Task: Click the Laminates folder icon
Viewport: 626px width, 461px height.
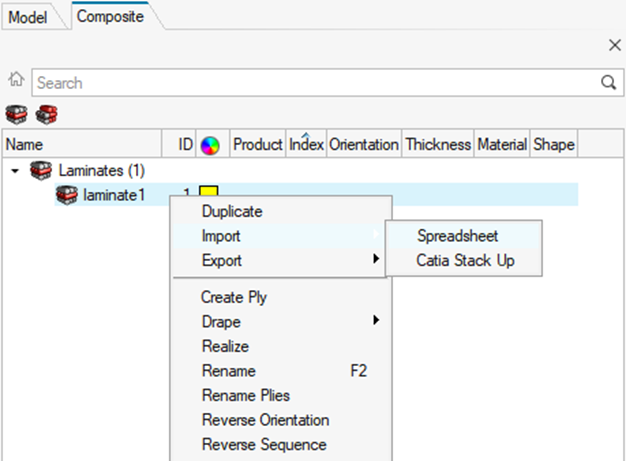Action: [42, 170]
